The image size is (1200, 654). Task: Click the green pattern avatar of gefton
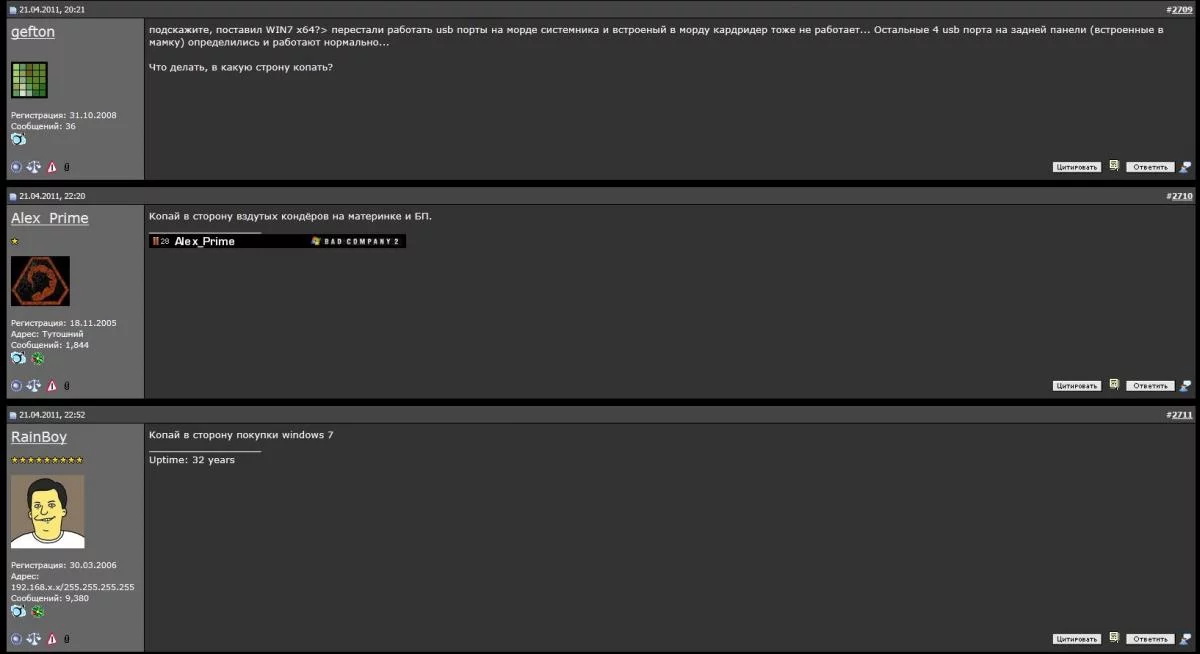pos(29,79)
